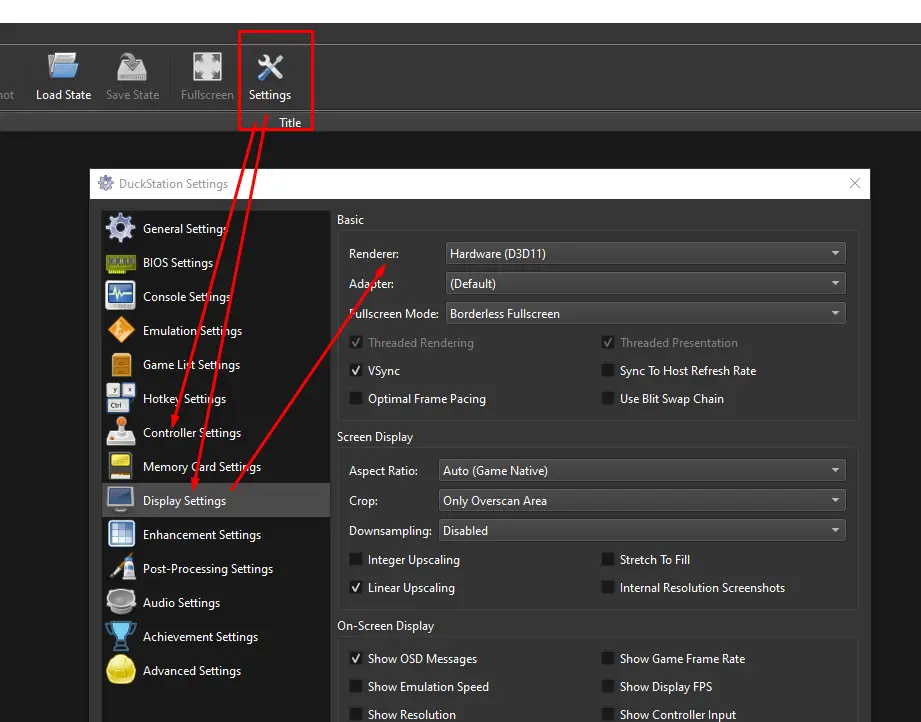Select the Post-Processing Settings icon
Viewport: 921px width, 722px height.
[x=121, y=569]
